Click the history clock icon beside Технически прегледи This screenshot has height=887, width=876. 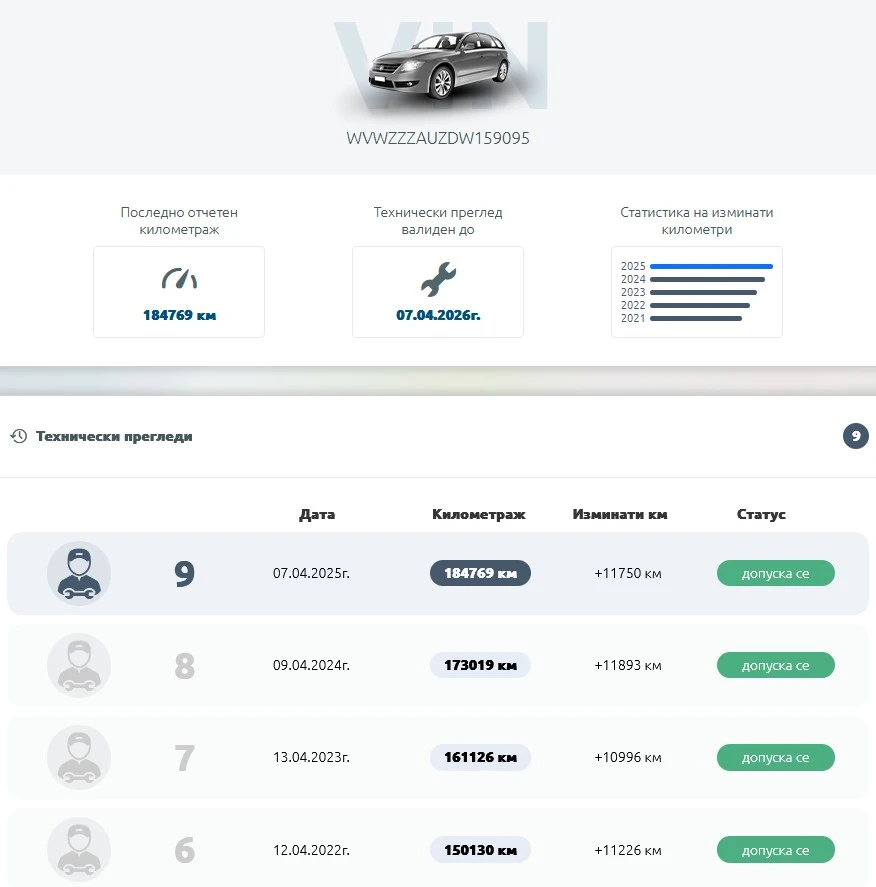coord(18,436)
